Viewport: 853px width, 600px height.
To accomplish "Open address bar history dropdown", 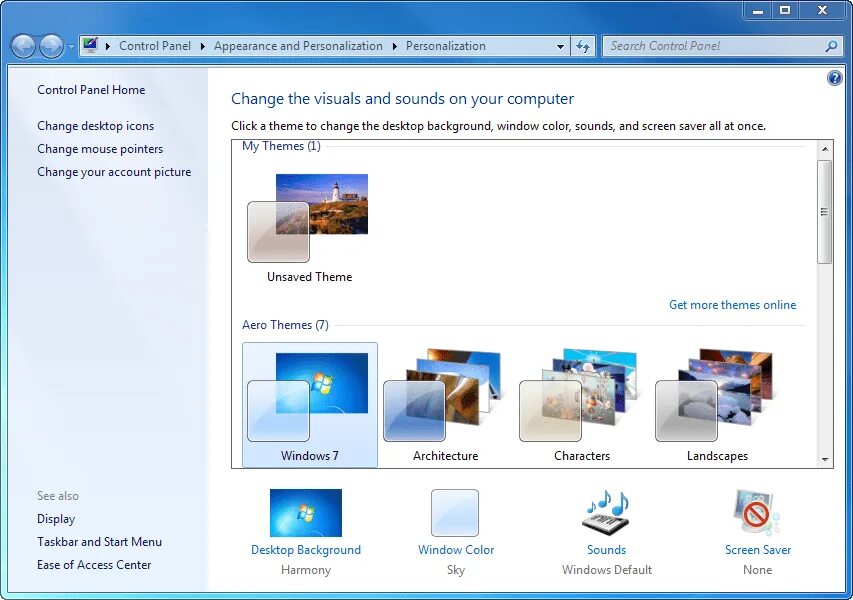I will click(560, 47).
